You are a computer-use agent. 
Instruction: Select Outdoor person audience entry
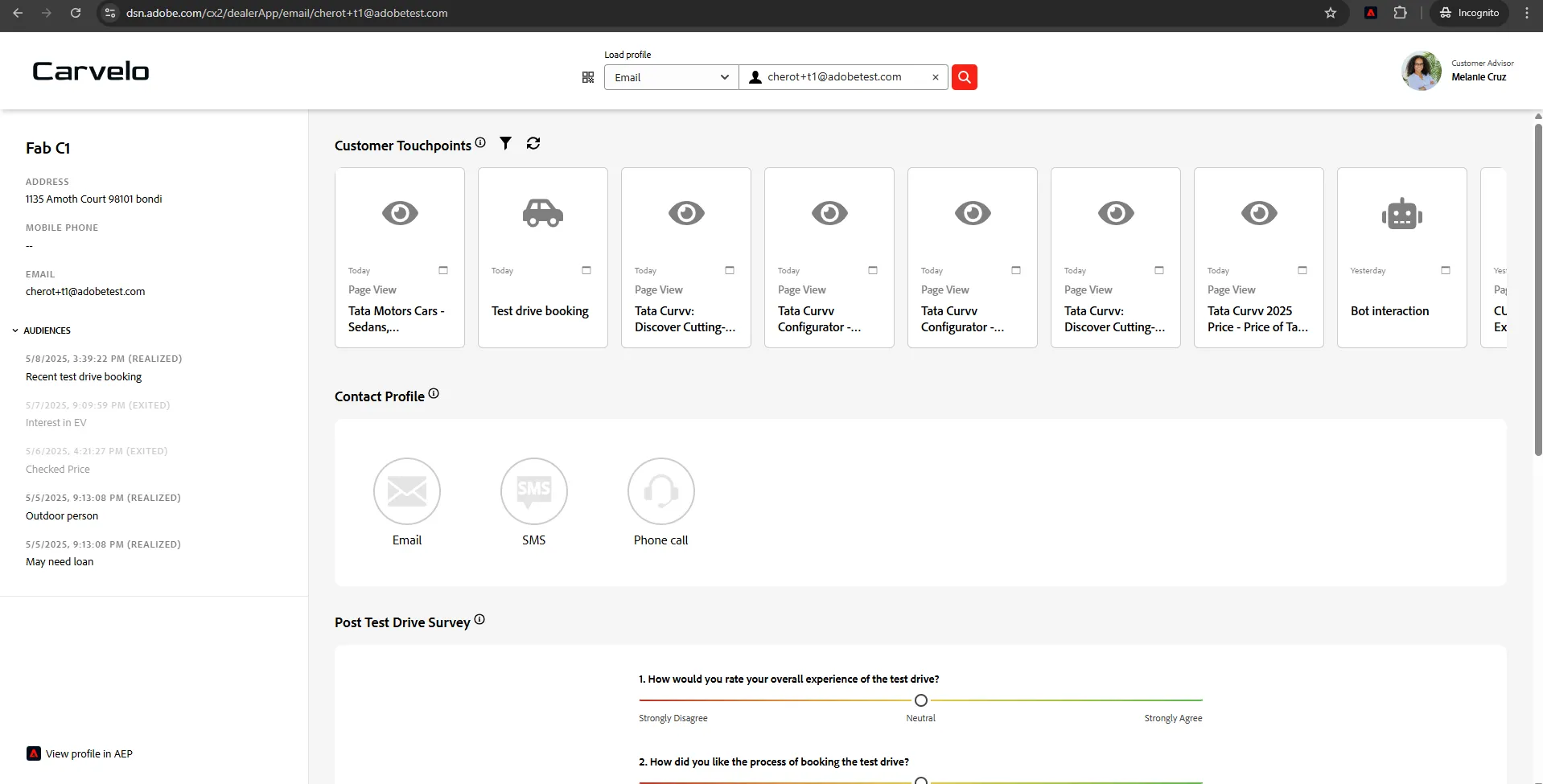tap(62, 515)
